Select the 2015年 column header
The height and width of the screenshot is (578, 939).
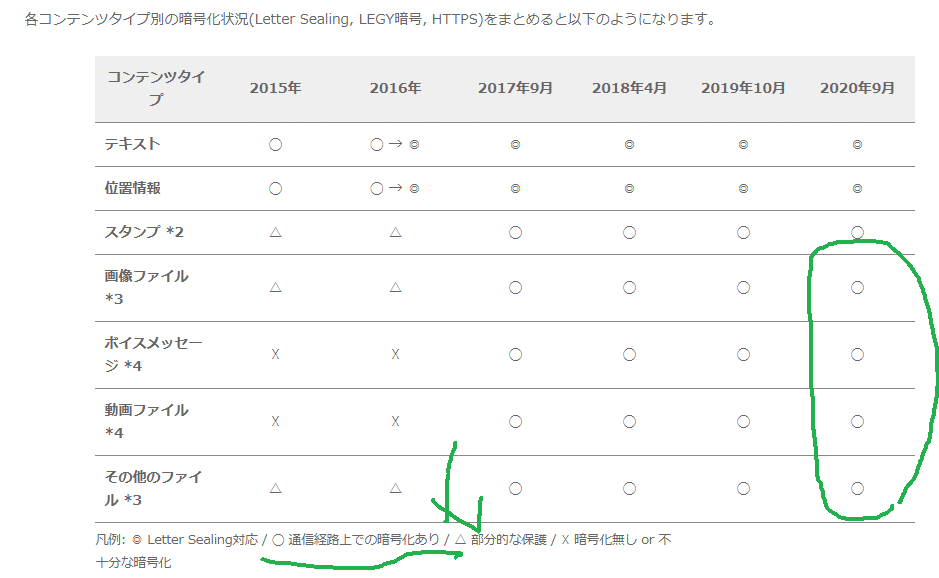coord(274,88)
